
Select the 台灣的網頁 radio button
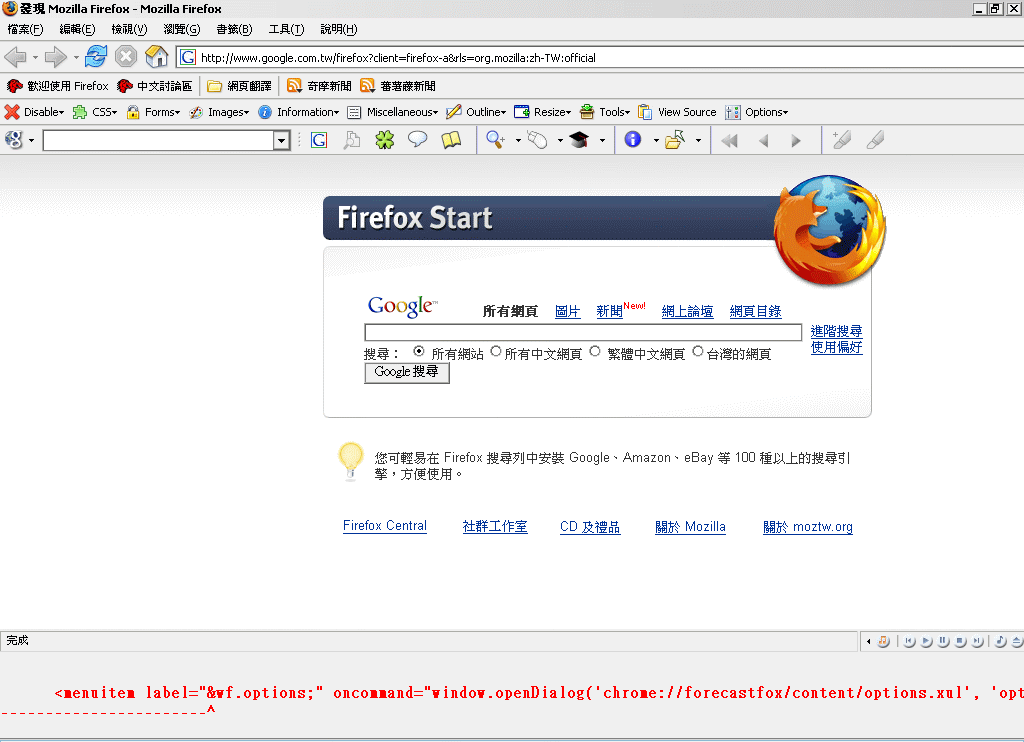(x=698, y=351)
